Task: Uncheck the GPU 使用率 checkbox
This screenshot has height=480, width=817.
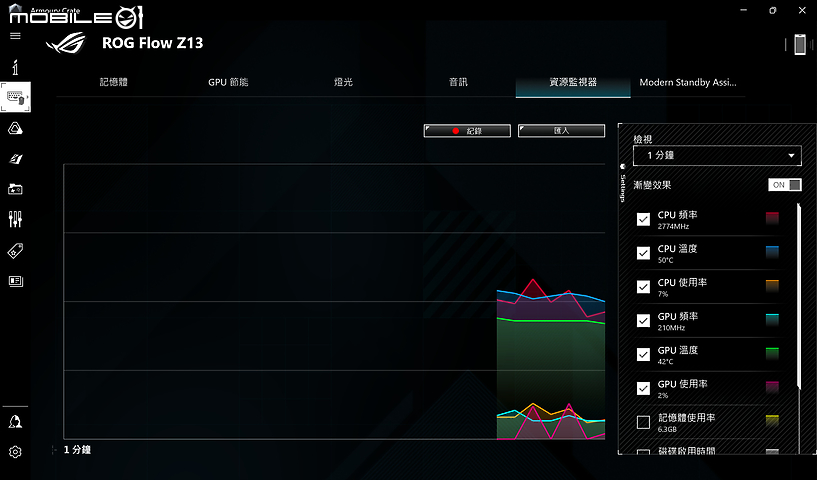Action: point(643,389)
